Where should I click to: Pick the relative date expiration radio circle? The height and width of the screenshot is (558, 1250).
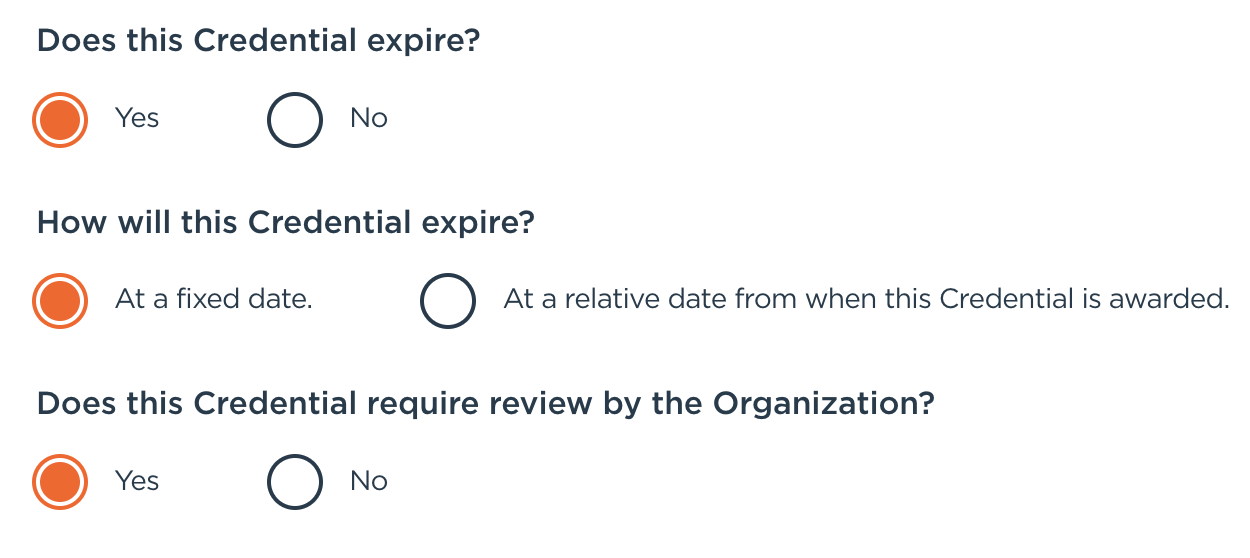[448, 300]
